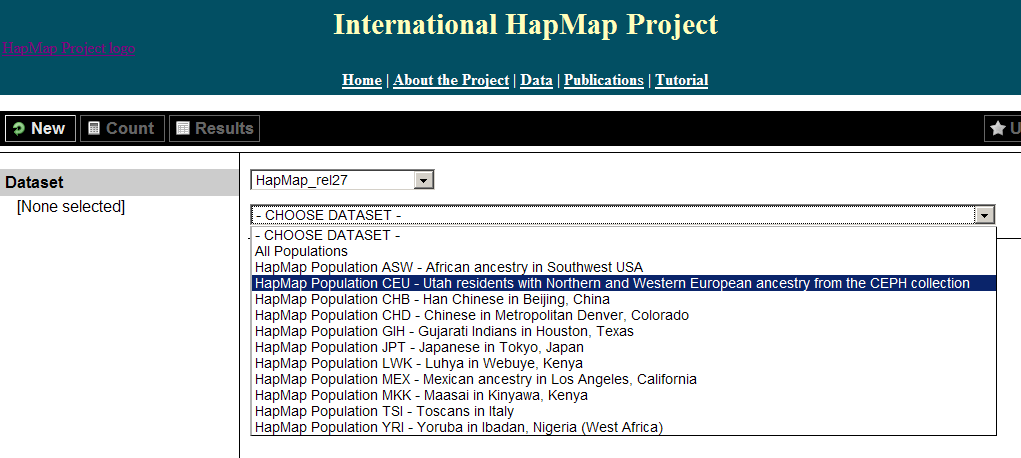Image resolution: width=1021 pixels, height=458 pixels.
Task: Select HapMap Population MEX Los Angeles
Action: 623,379
